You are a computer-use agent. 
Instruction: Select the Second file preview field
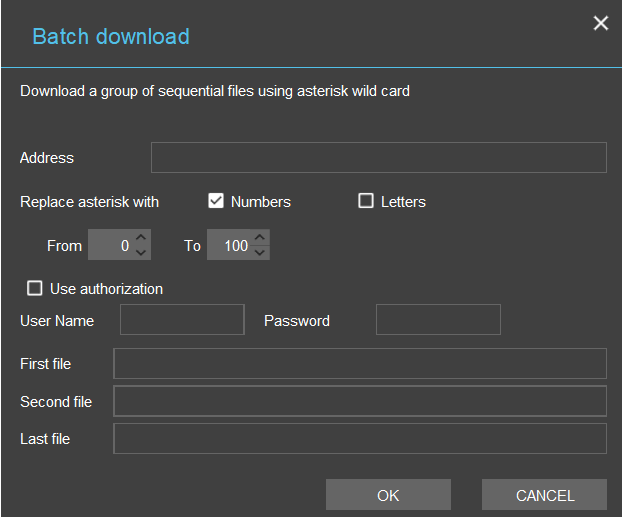pos(360,401)
